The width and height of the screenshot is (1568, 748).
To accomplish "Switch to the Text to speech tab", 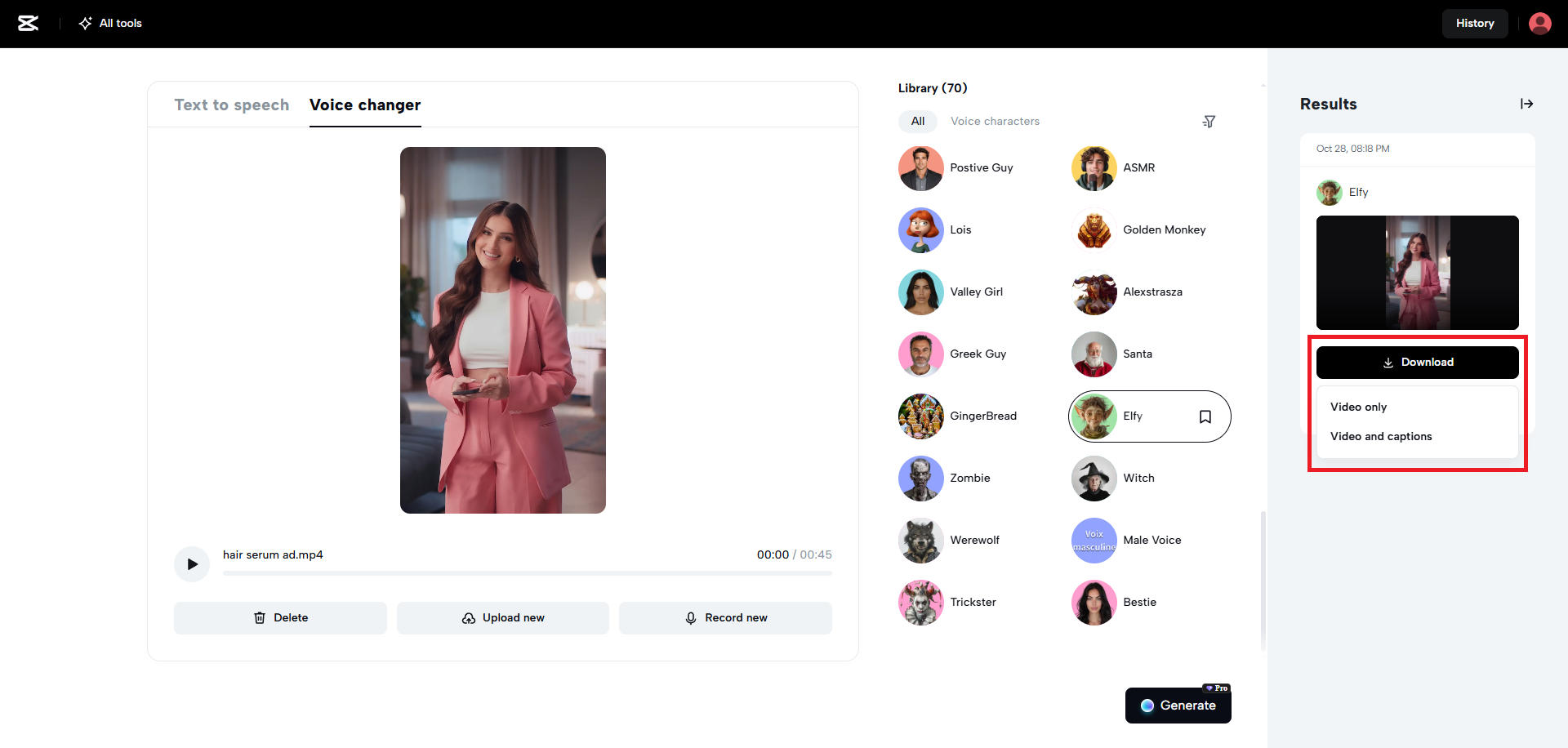I will pyautogui.click(x=232, y=105).
